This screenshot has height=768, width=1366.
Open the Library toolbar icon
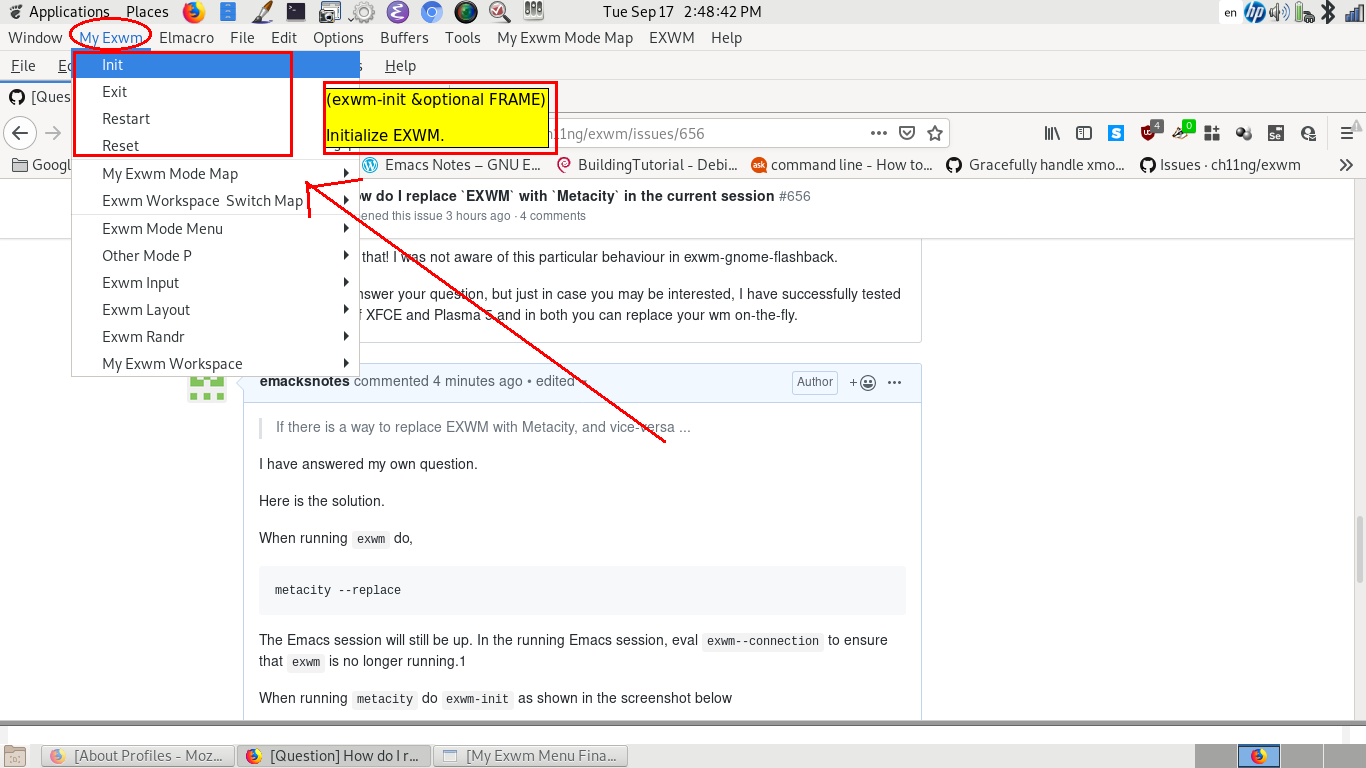(x=1053, y=132)
